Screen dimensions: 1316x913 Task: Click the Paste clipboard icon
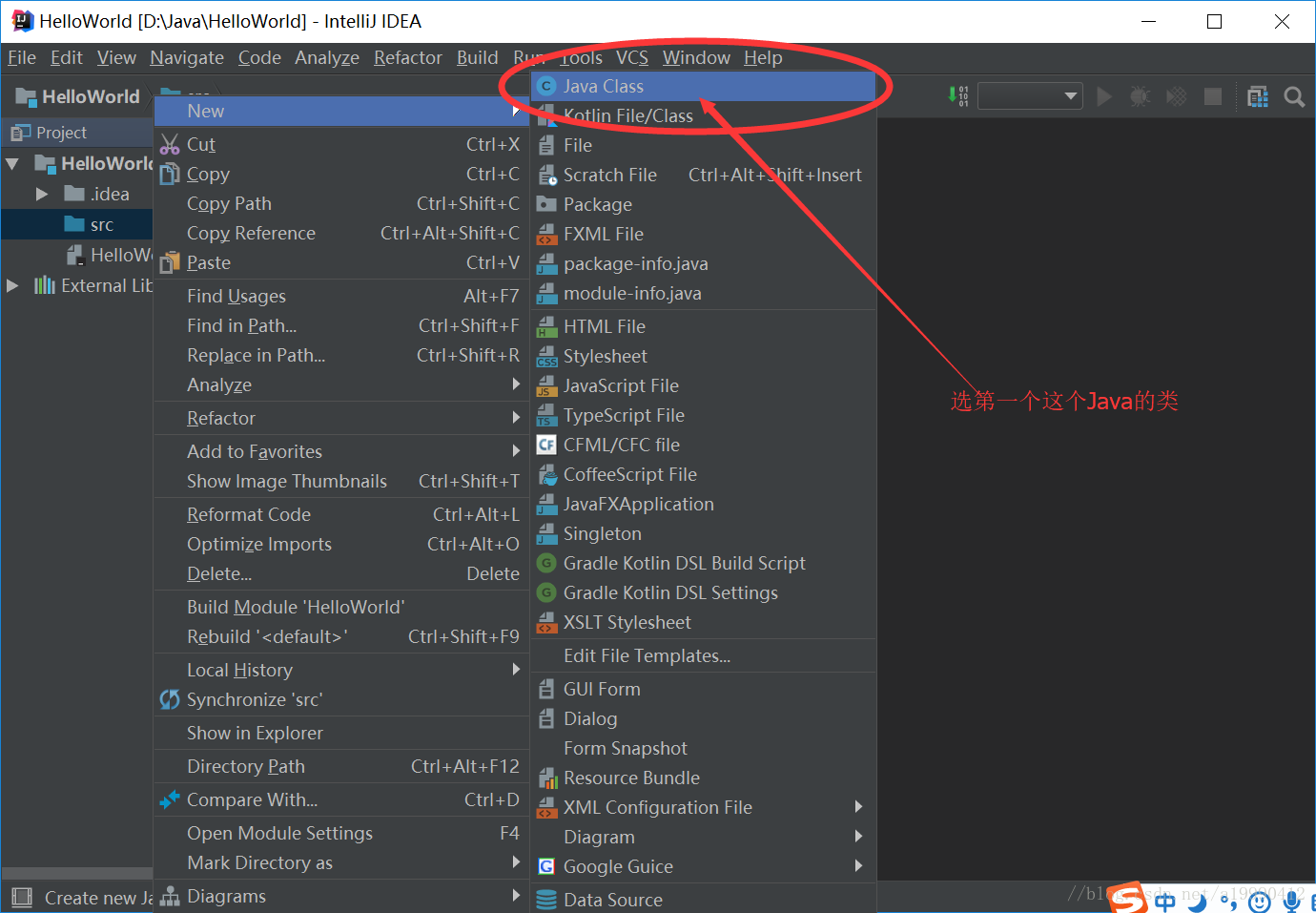point(170,262)
